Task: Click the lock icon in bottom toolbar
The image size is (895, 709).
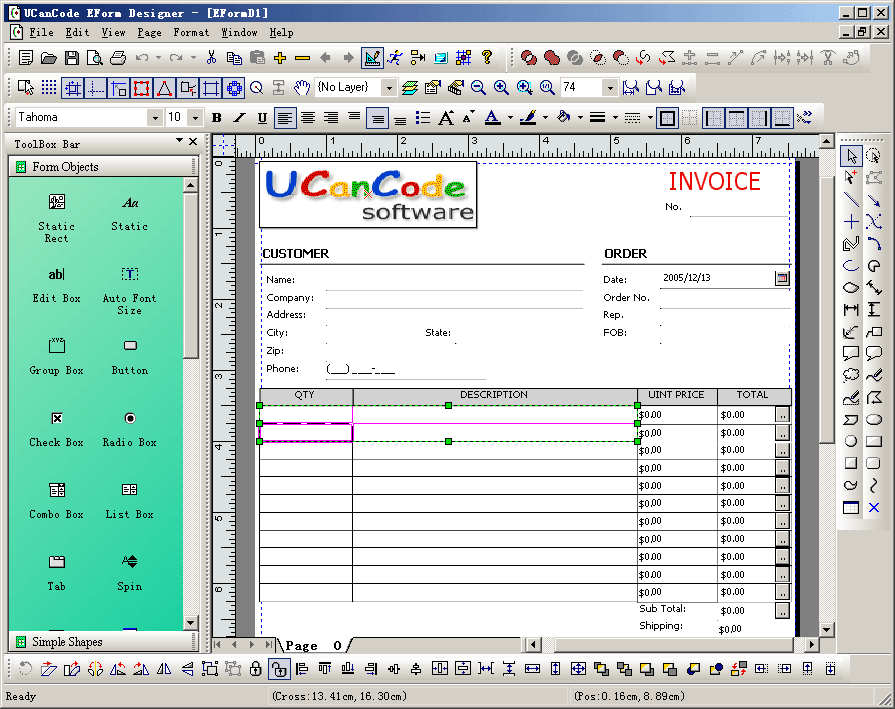Action: pyautogui.click(x=256, y=668)
